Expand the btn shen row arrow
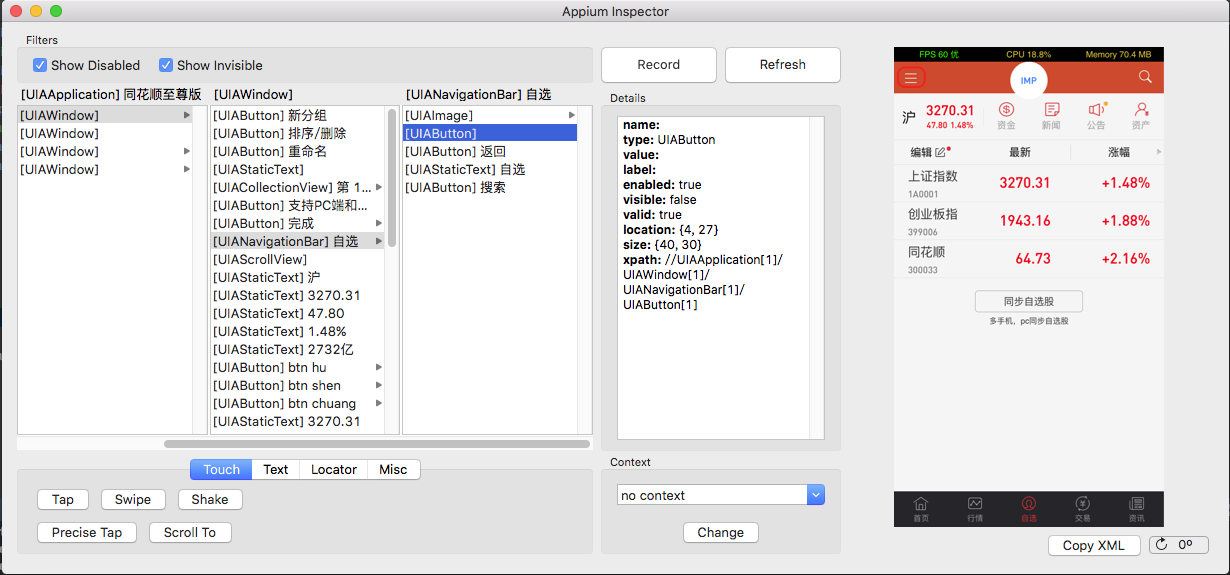The image size is (1230, 575). 378,385
